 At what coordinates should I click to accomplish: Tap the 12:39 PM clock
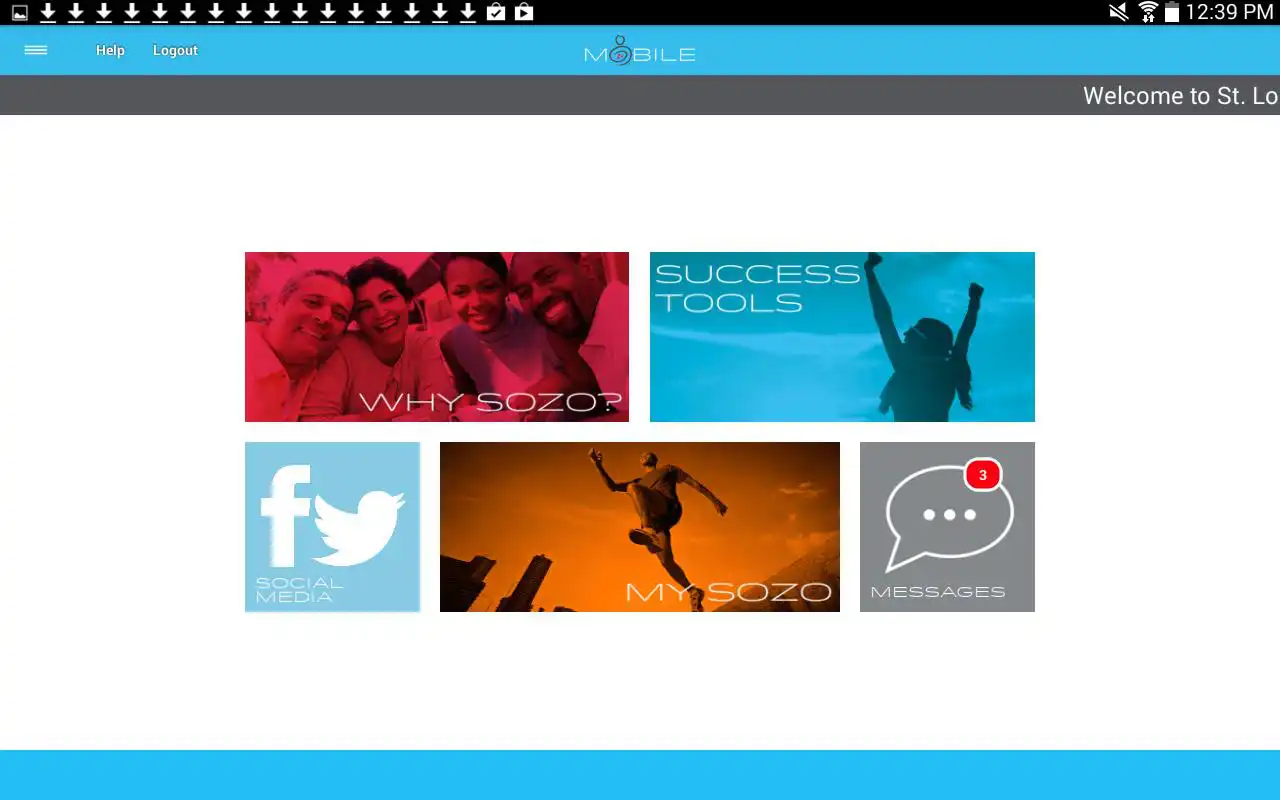(x=1229, y=12)
